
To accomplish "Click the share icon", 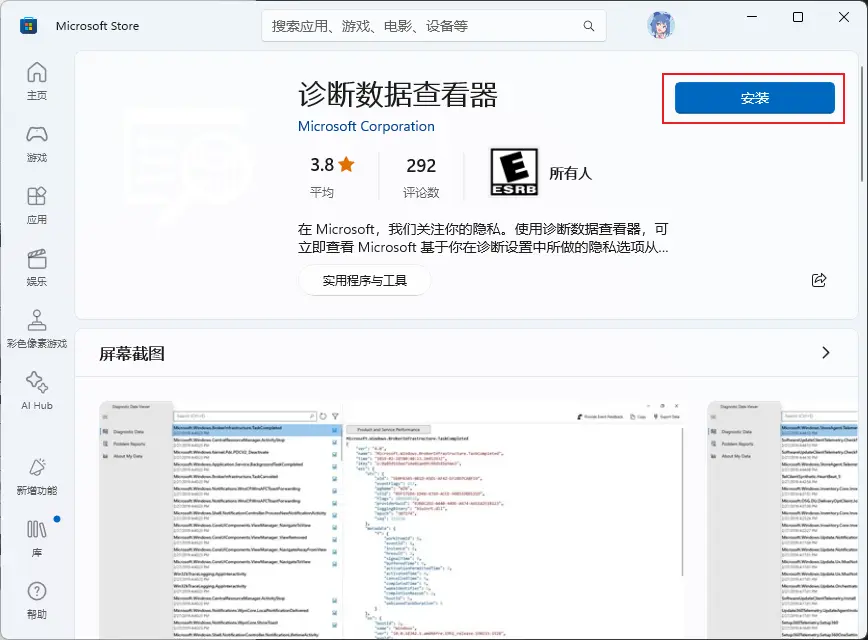I will 819,280.
